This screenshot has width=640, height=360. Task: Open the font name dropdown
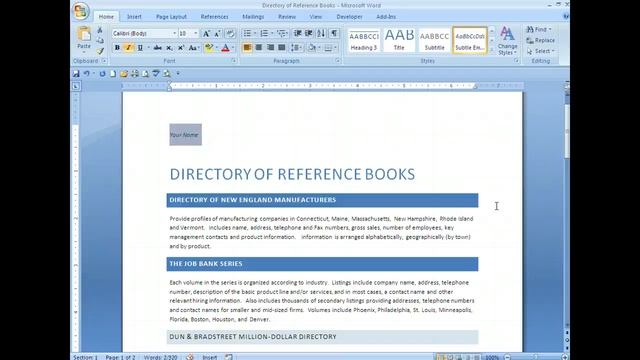[x=175, y=33]
